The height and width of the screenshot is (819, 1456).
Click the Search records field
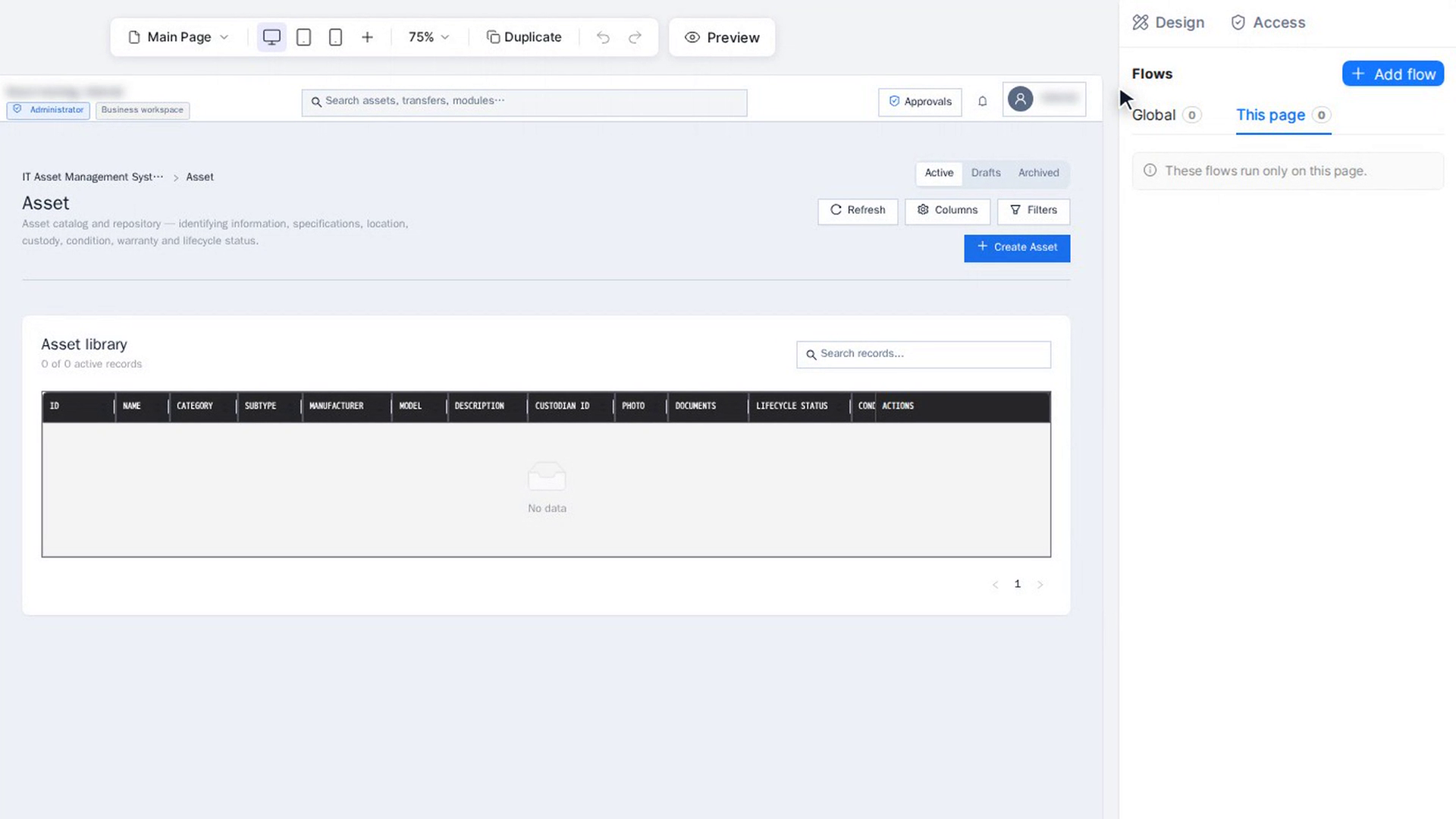(924, 354)
